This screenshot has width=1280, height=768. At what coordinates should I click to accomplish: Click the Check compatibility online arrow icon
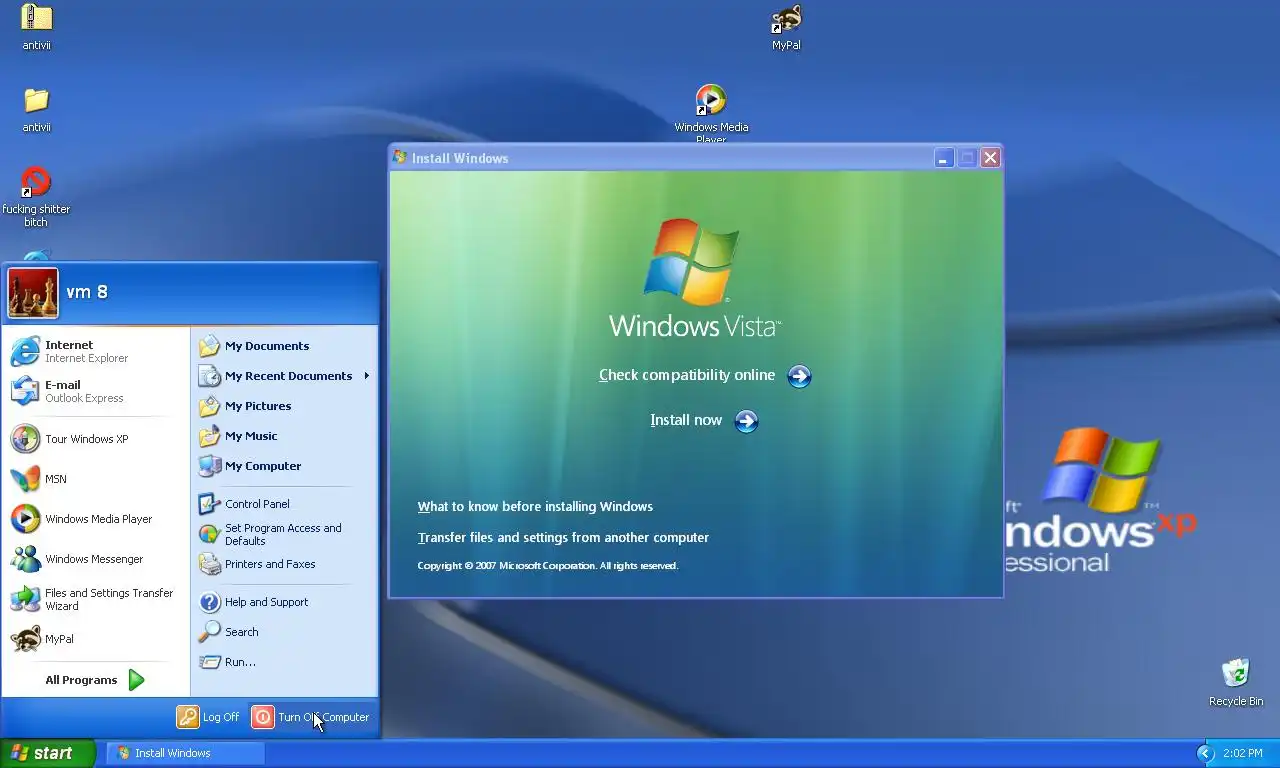(x=799, y=376)
